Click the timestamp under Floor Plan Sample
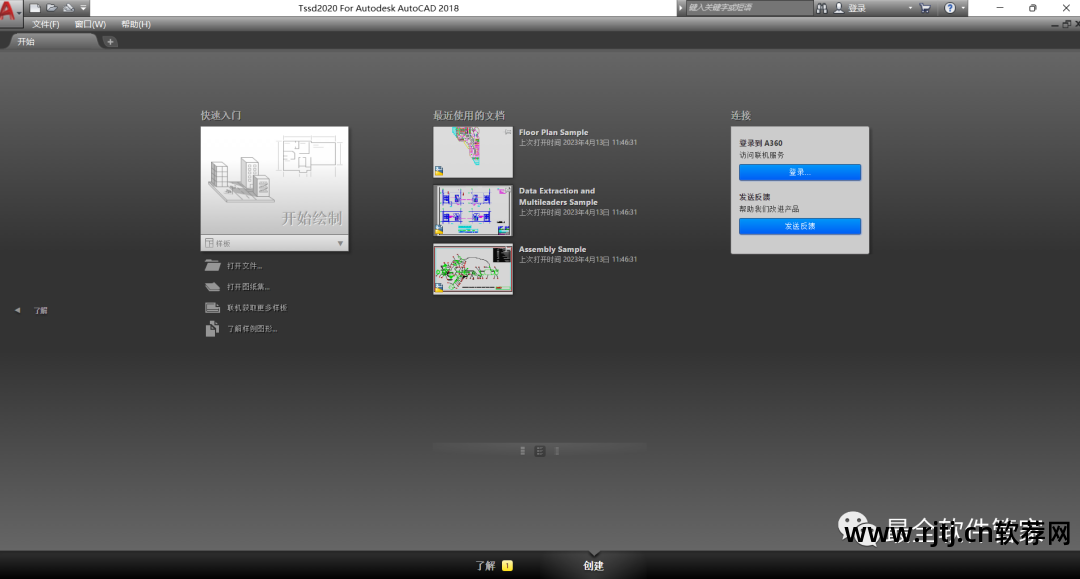This screenshot has height=579, width=1080. click(x=578, y=143)
